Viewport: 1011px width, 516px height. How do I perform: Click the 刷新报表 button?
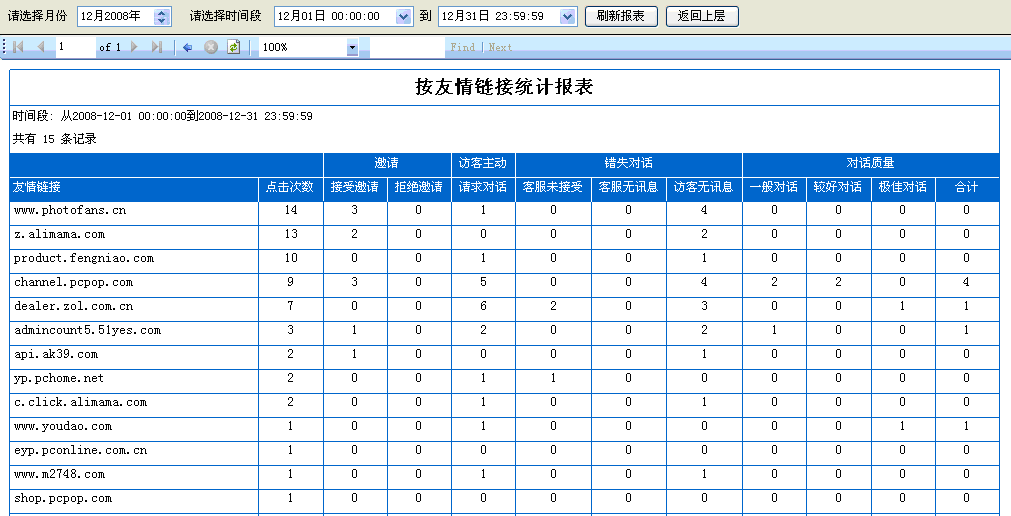621,16
